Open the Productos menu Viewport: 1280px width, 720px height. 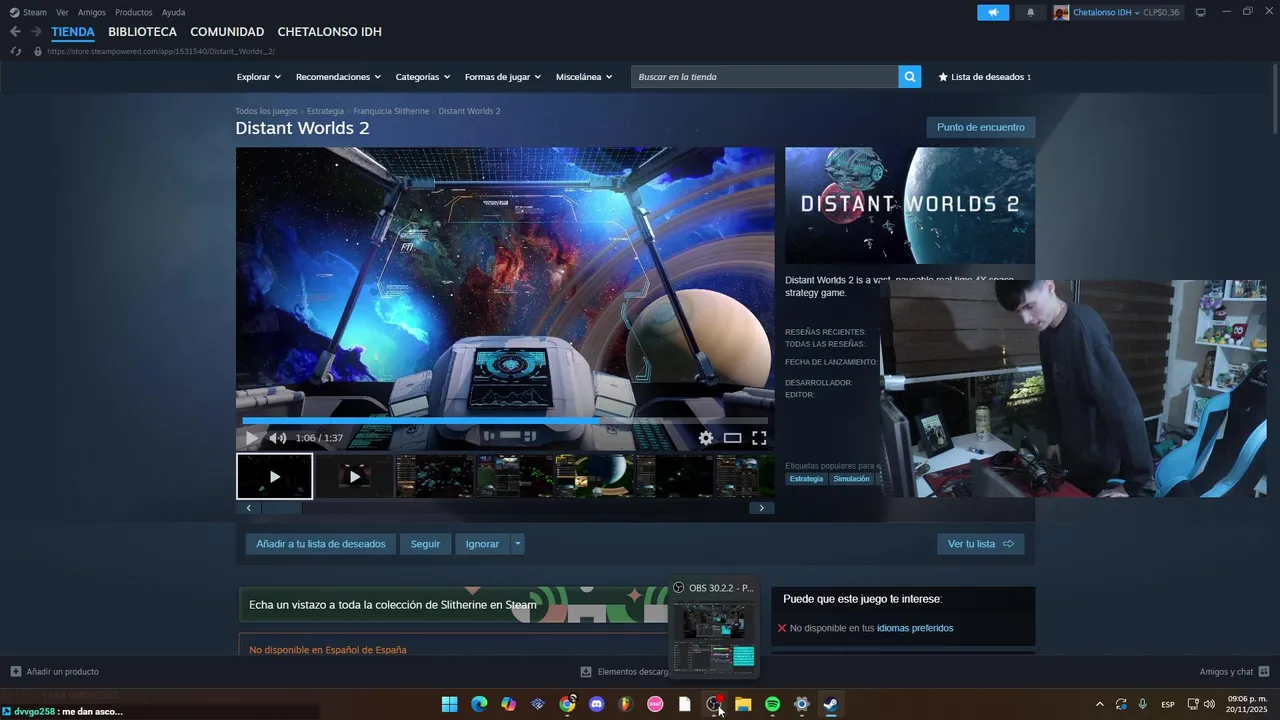point(134,12)
